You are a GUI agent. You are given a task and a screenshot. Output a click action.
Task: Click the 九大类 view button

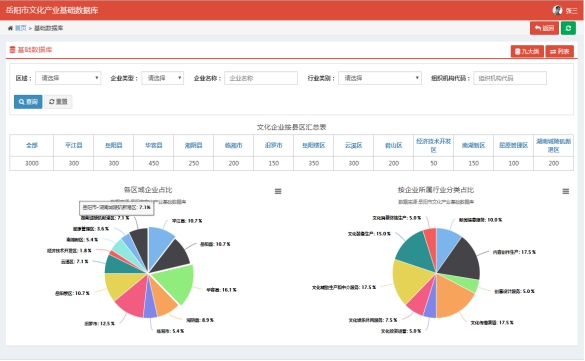pyautogui.click(x=527, y=51)
